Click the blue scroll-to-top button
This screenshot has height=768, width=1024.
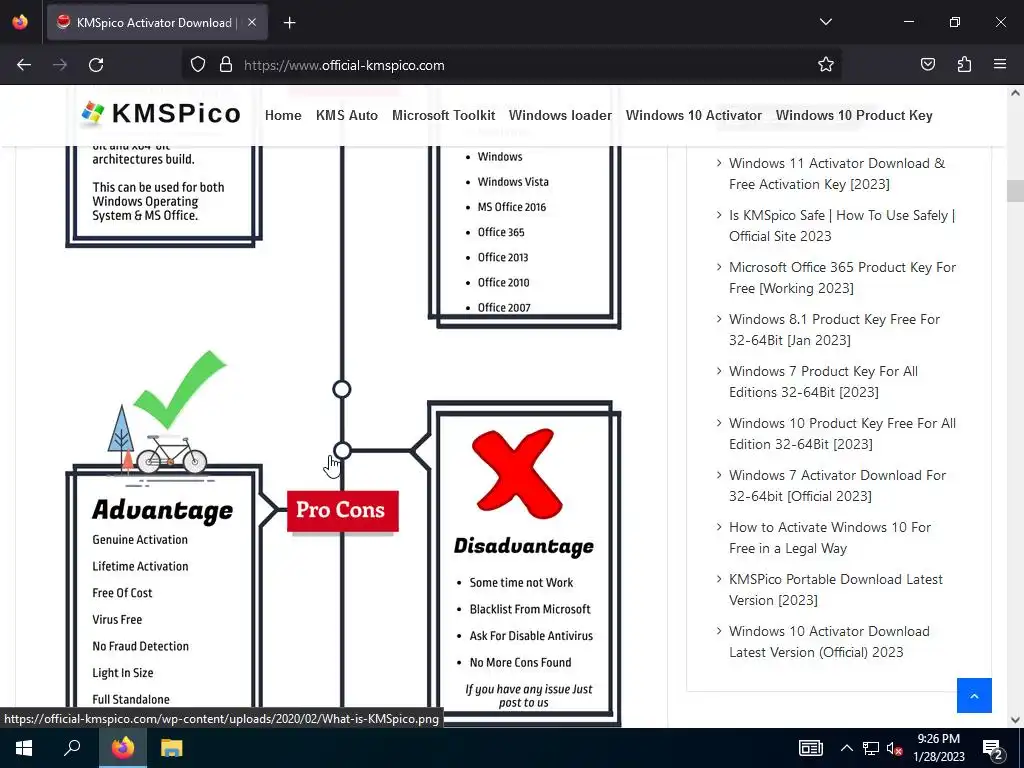click(x=974, y=696)
